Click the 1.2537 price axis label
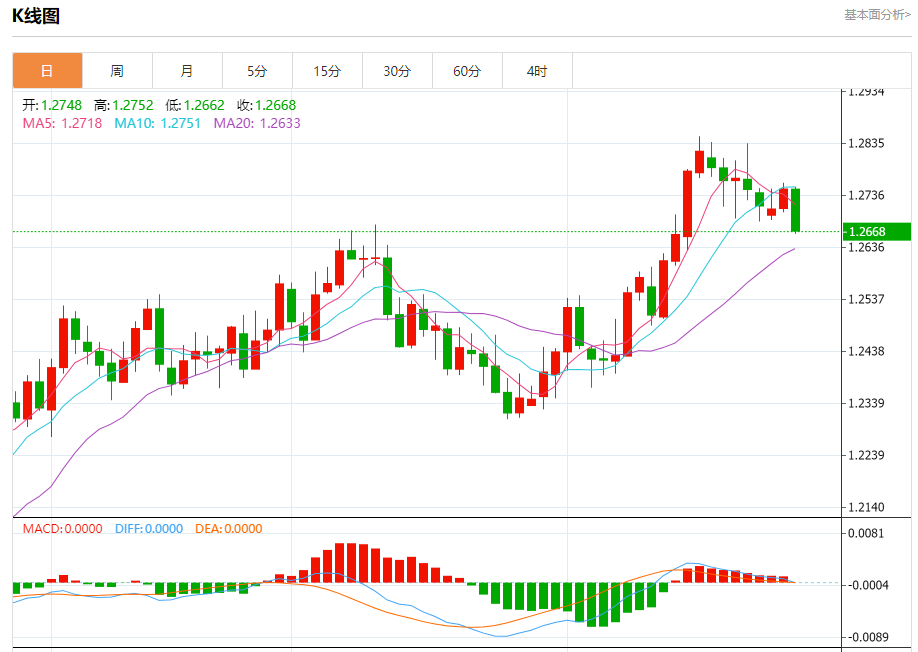 (x=866, y=299)
